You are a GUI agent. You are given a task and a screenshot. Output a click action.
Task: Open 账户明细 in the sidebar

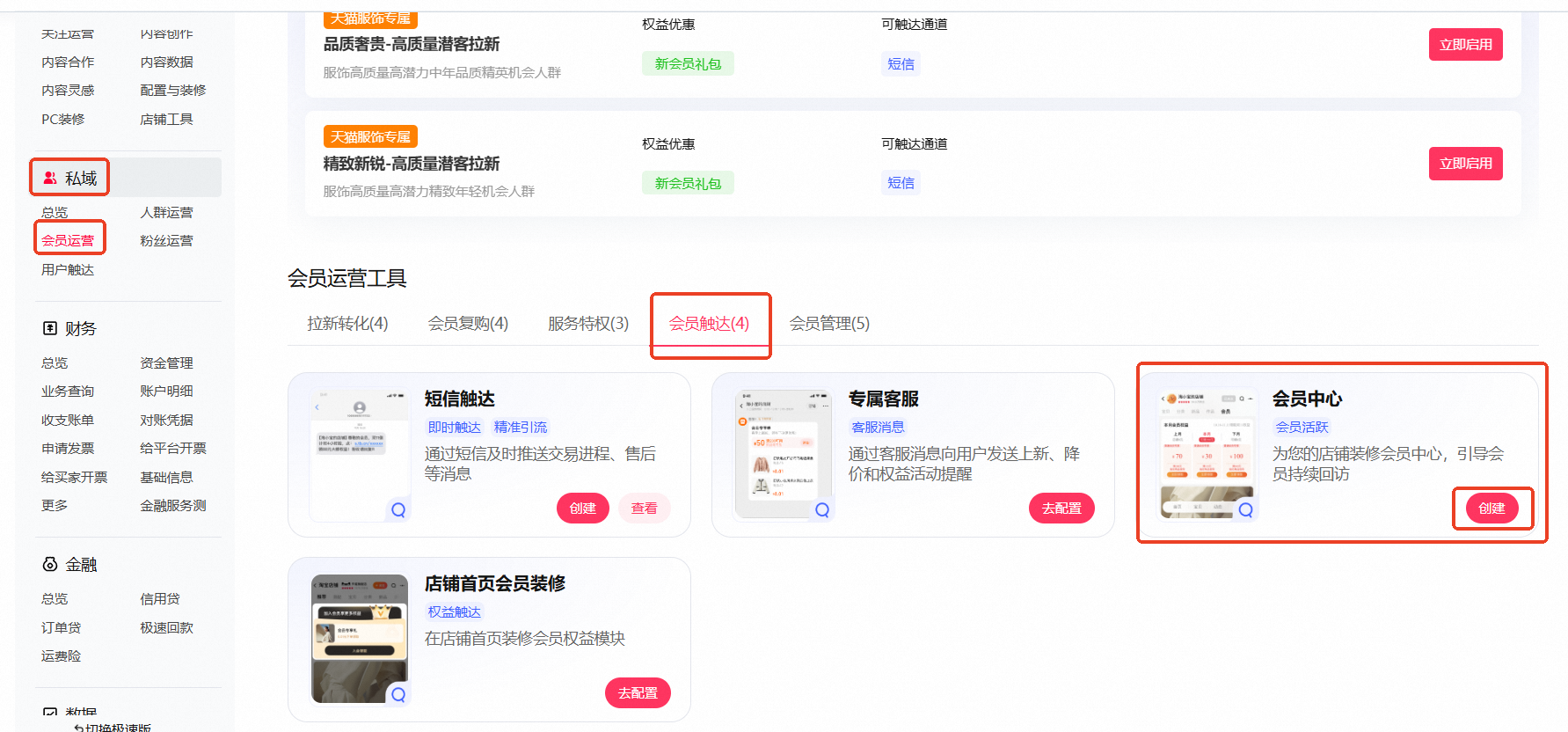[x=166, y=391]
